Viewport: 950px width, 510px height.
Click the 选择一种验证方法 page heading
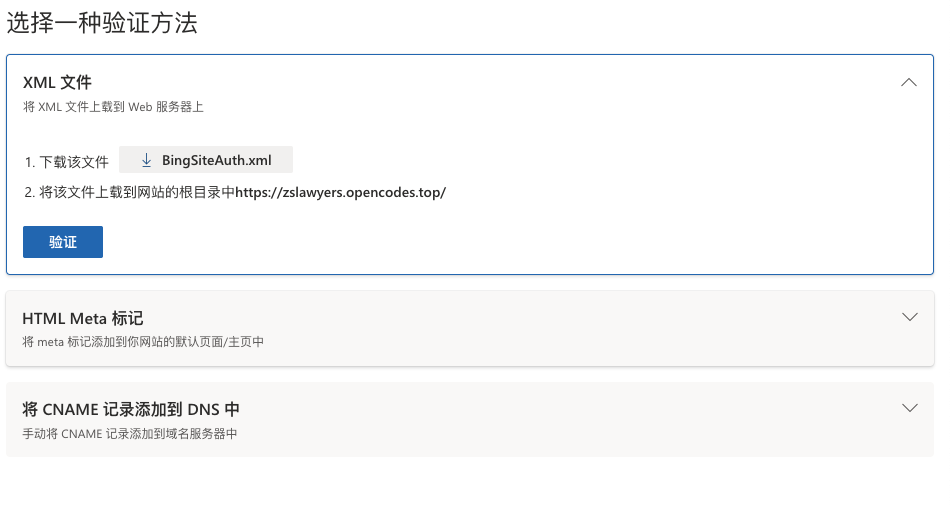102,24
